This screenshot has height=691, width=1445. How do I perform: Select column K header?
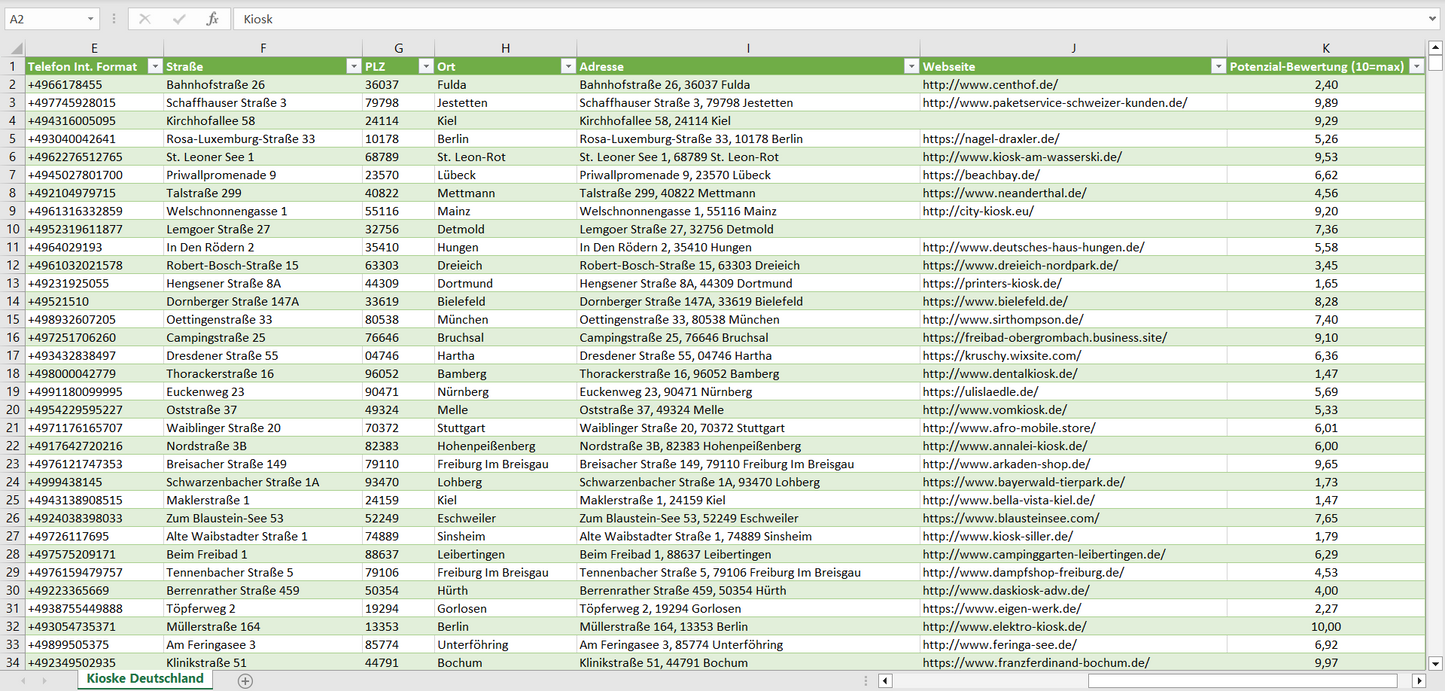[x=1326, y=48]
